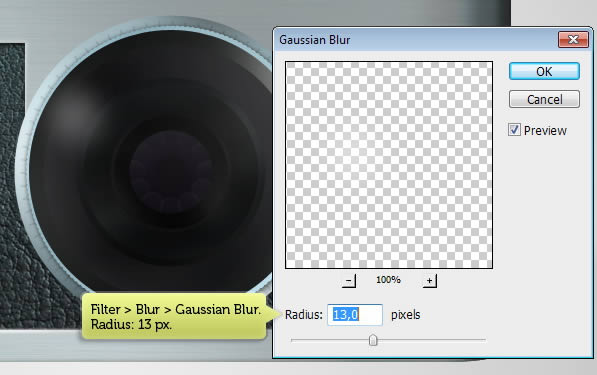
Task: Zoom out the preview with minus button
Action: [349, 281]
